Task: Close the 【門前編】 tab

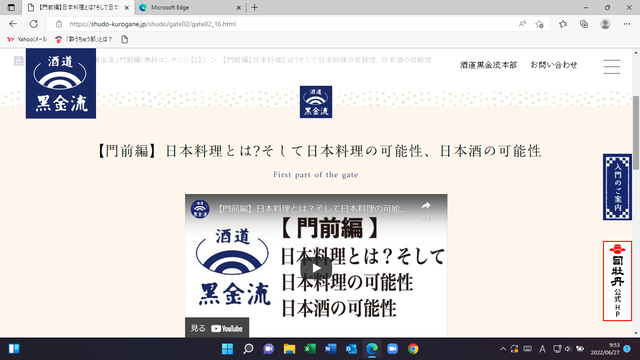Action: (x=127, y=7)
